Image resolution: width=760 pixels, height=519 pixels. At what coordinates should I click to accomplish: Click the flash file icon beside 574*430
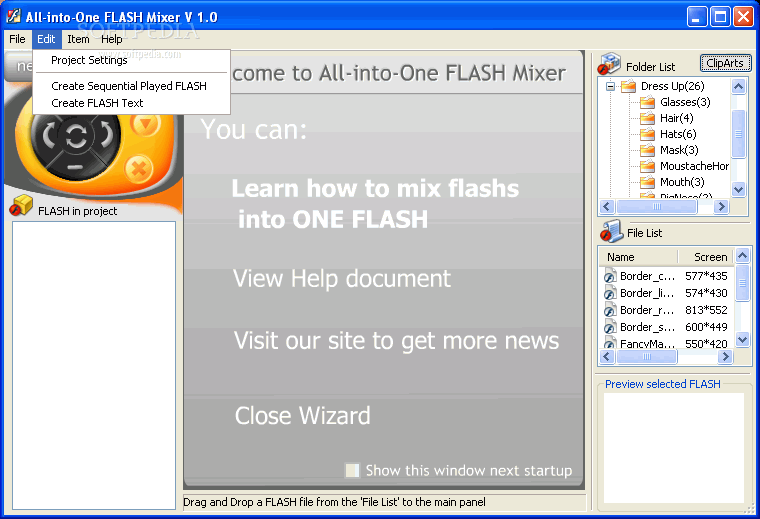pos(610,293)
